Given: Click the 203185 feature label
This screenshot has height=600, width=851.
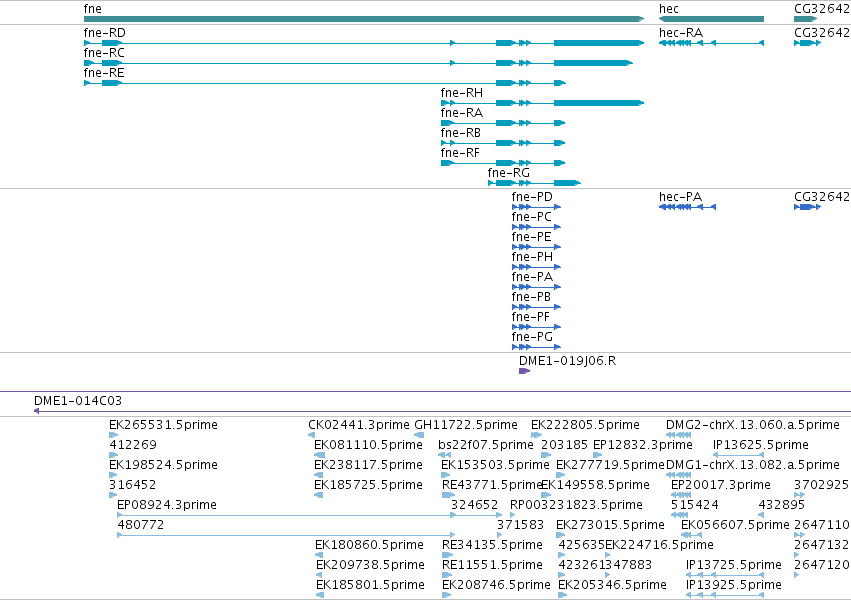Looking at the screenshot, I should [x=564, y=445].
